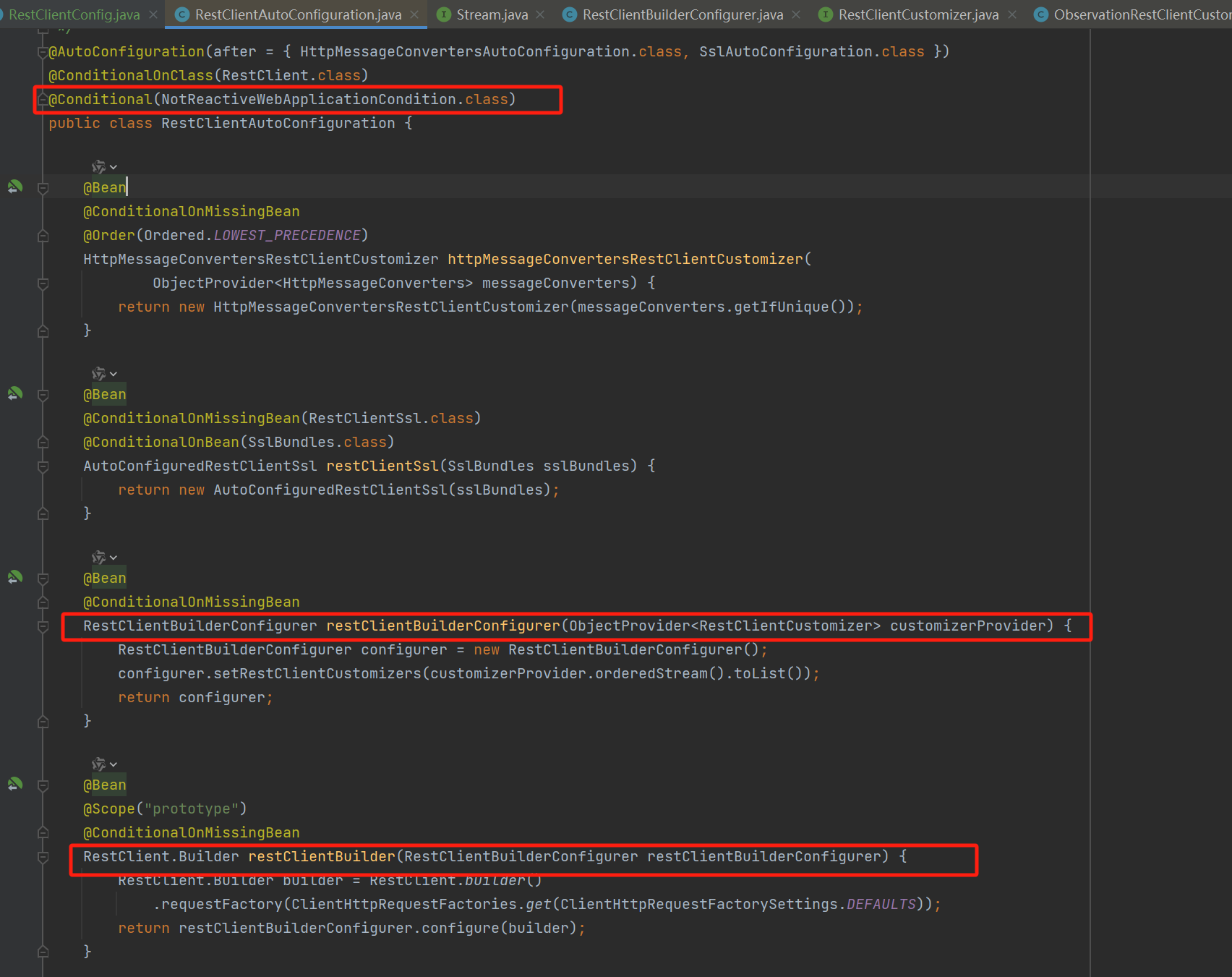Click AutoConfiguredRestClientSsl return type
The height and width of the screenshot is (977, 1232).
(x=200, y=466)
